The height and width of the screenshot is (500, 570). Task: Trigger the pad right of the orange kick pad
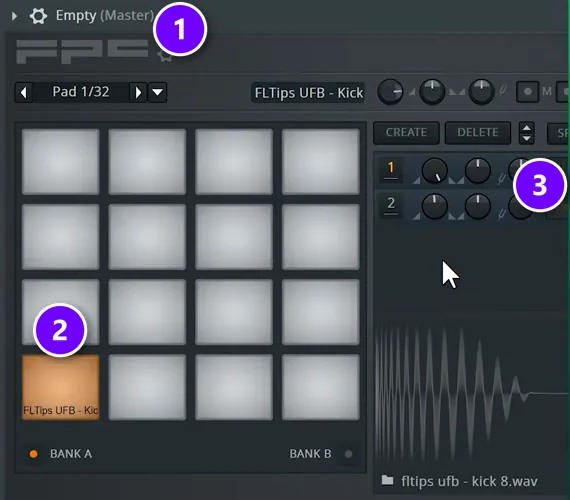147,388
